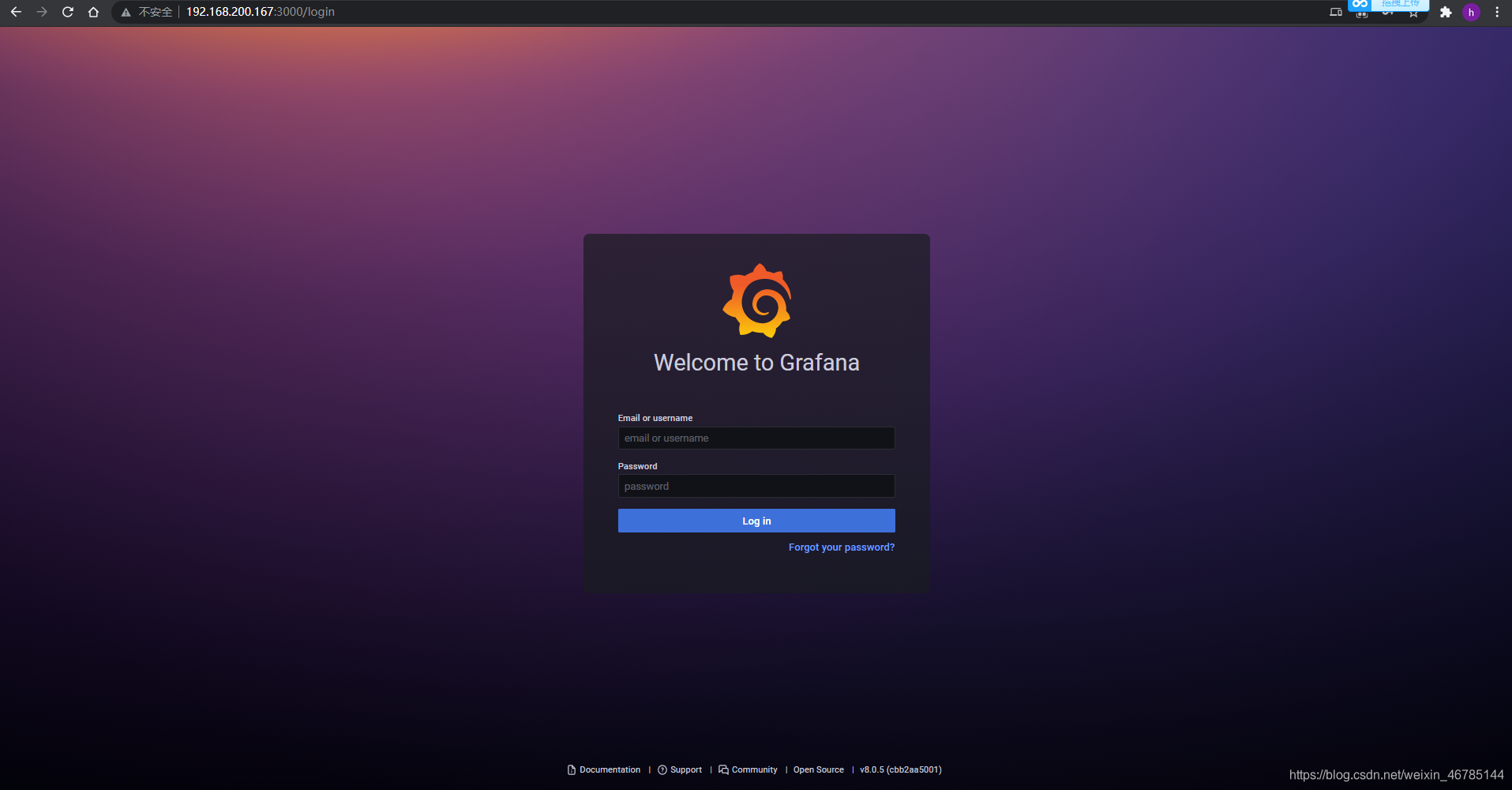This screenshot has width=1512, height=790.
Task: Click the Community chat bubbles icon
Action: click(723, 769)
